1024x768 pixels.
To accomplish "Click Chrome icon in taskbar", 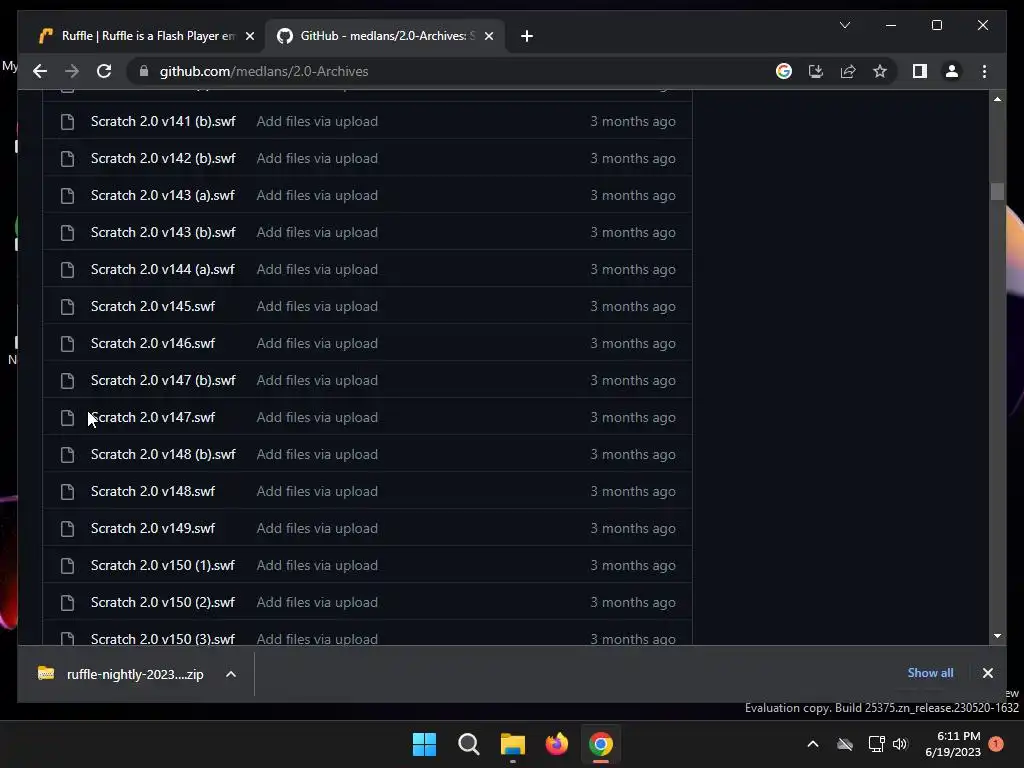I will tap(600, 744).
